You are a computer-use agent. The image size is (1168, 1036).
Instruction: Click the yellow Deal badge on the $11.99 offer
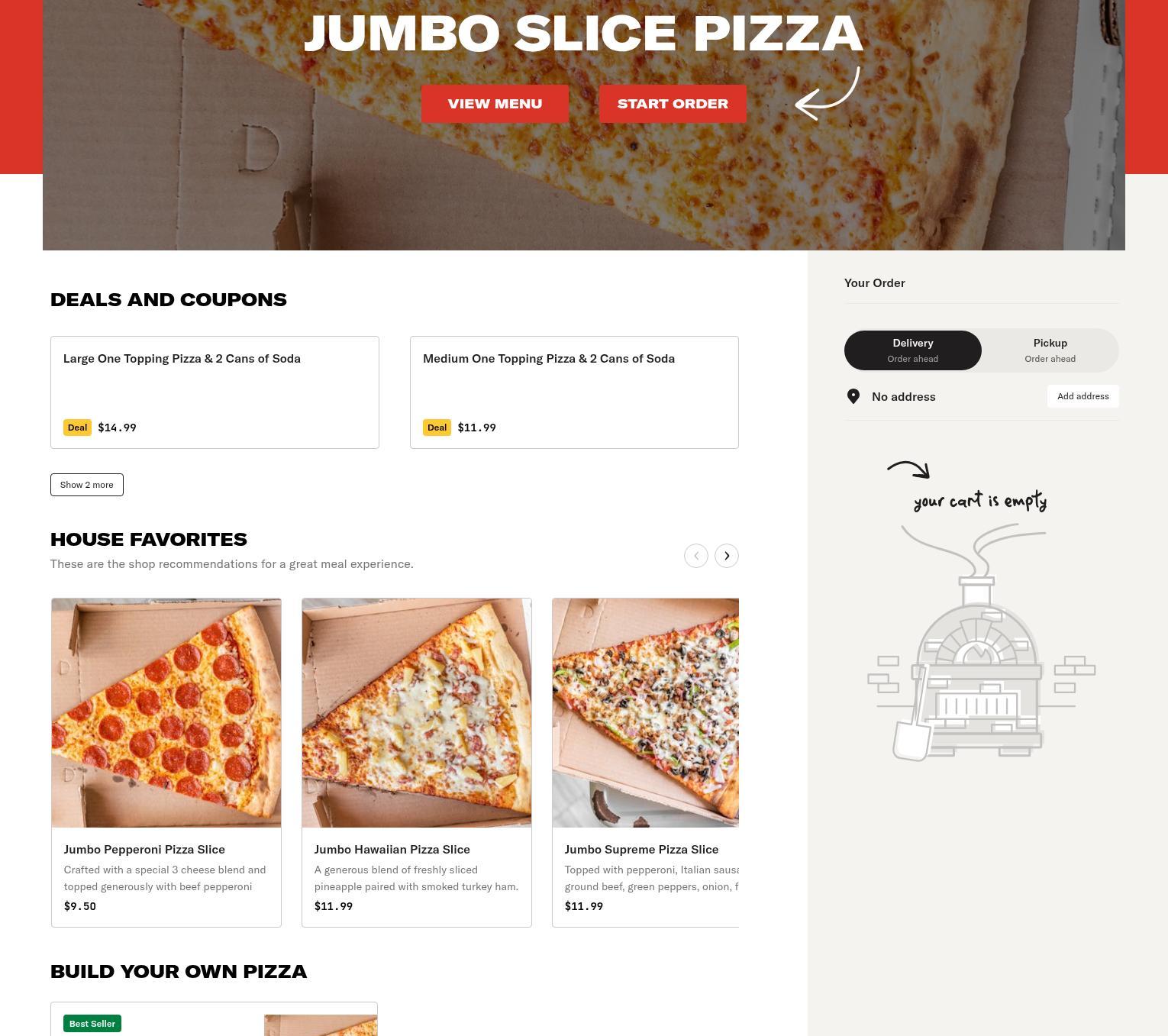coord(437,428)
